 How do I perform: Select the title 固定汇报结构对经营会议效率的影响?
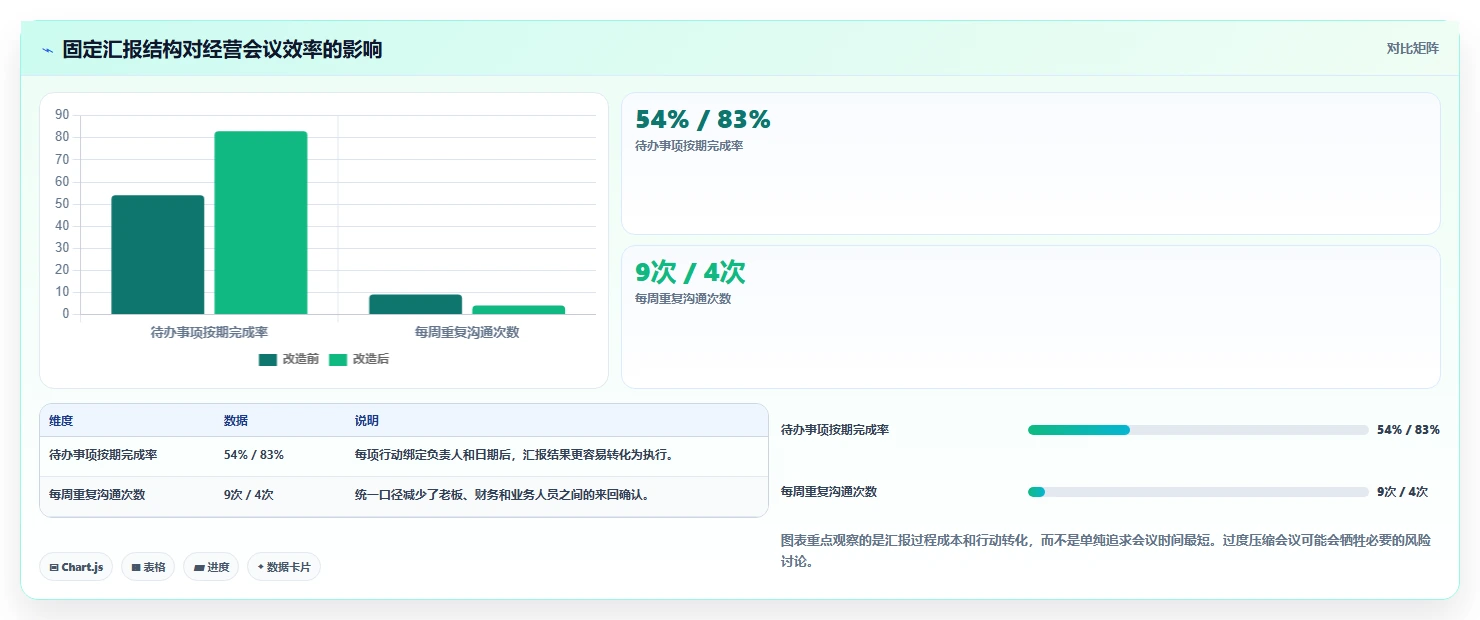222,49
